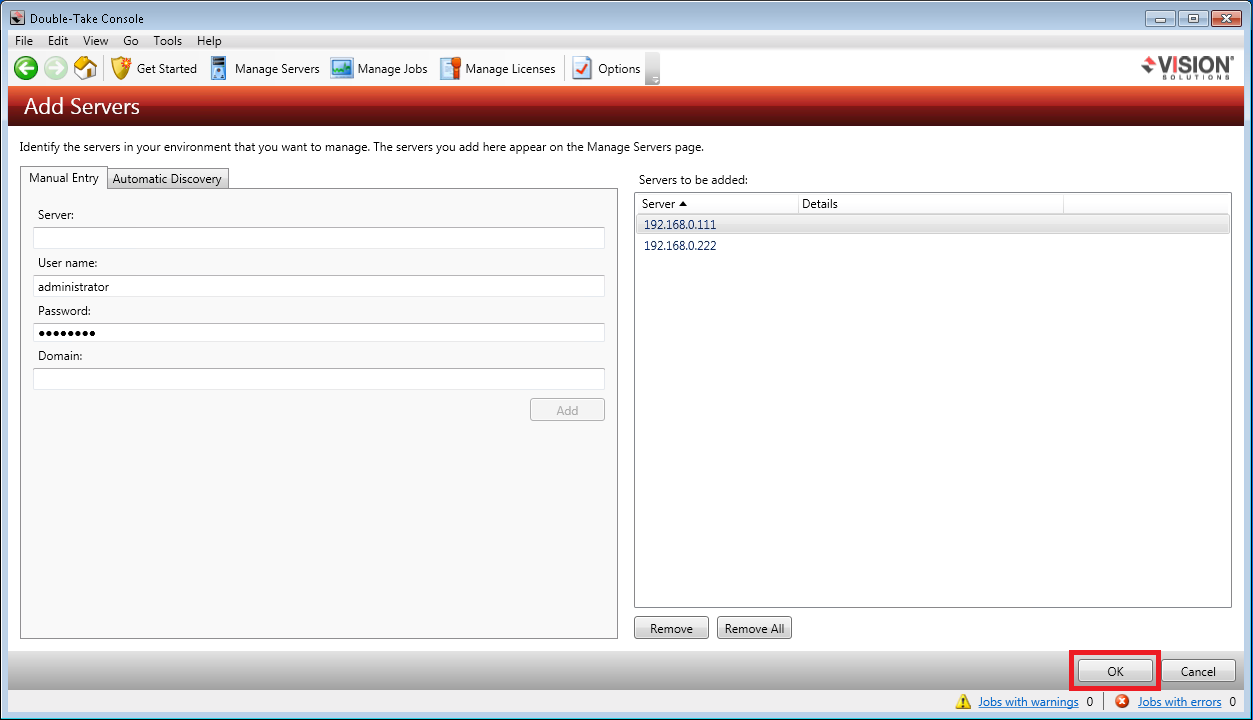Open the Jobs with warnings link
This screenshot has width=1253, height=720.
coord(1027,702)
